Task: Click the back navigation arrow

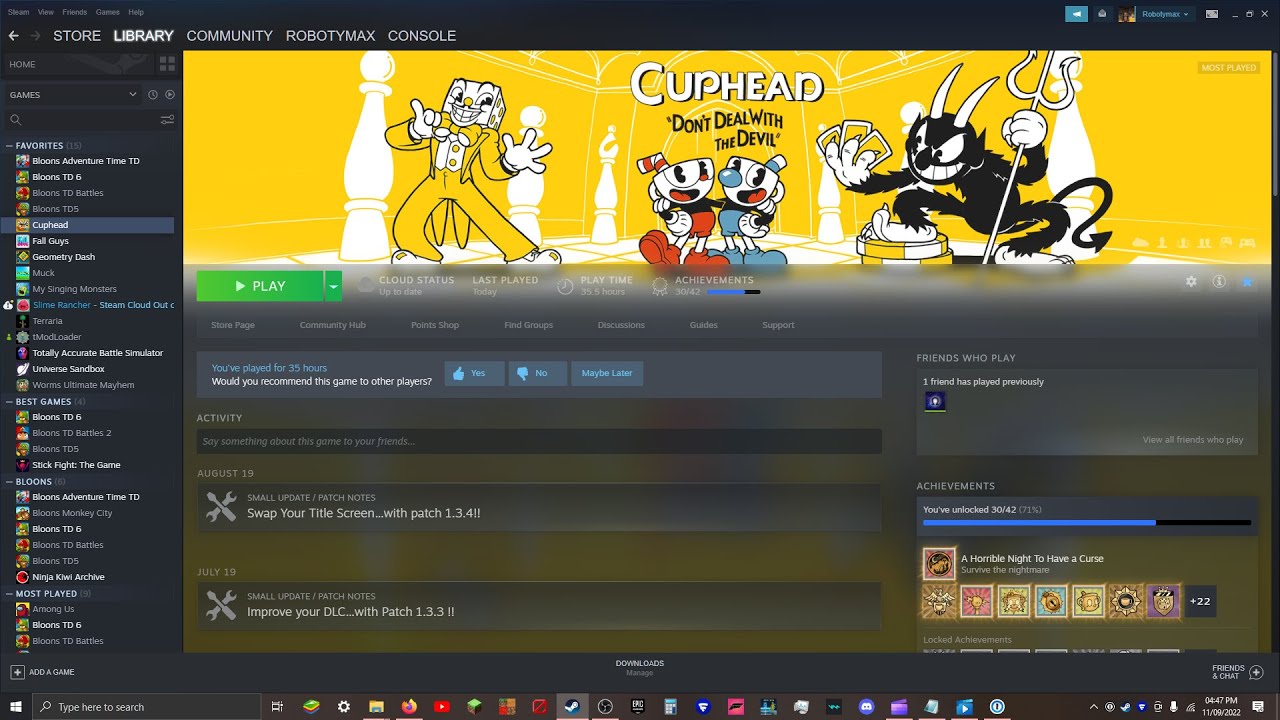Action: click(13, 36)
